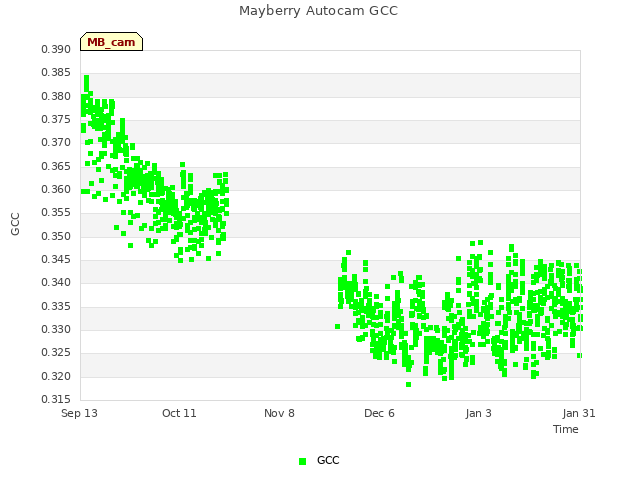The width and height of the screenshot is (640, 480).
Task: Click the 0.350 y-axis value
Action: (x=56, y=236)
